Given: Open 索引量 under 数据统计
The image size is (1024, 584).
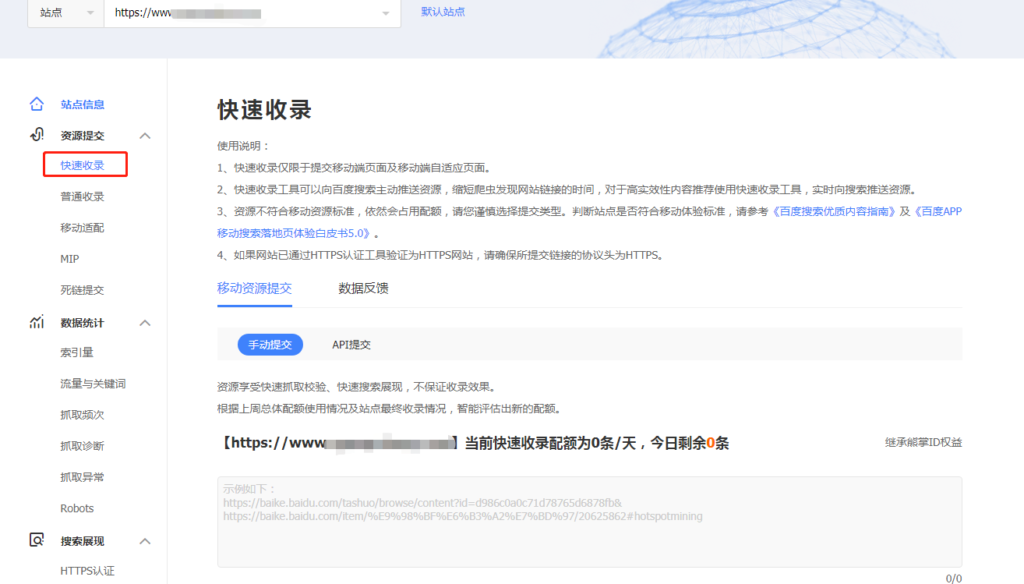Looking at the screenshot, I should click(77, 353).
